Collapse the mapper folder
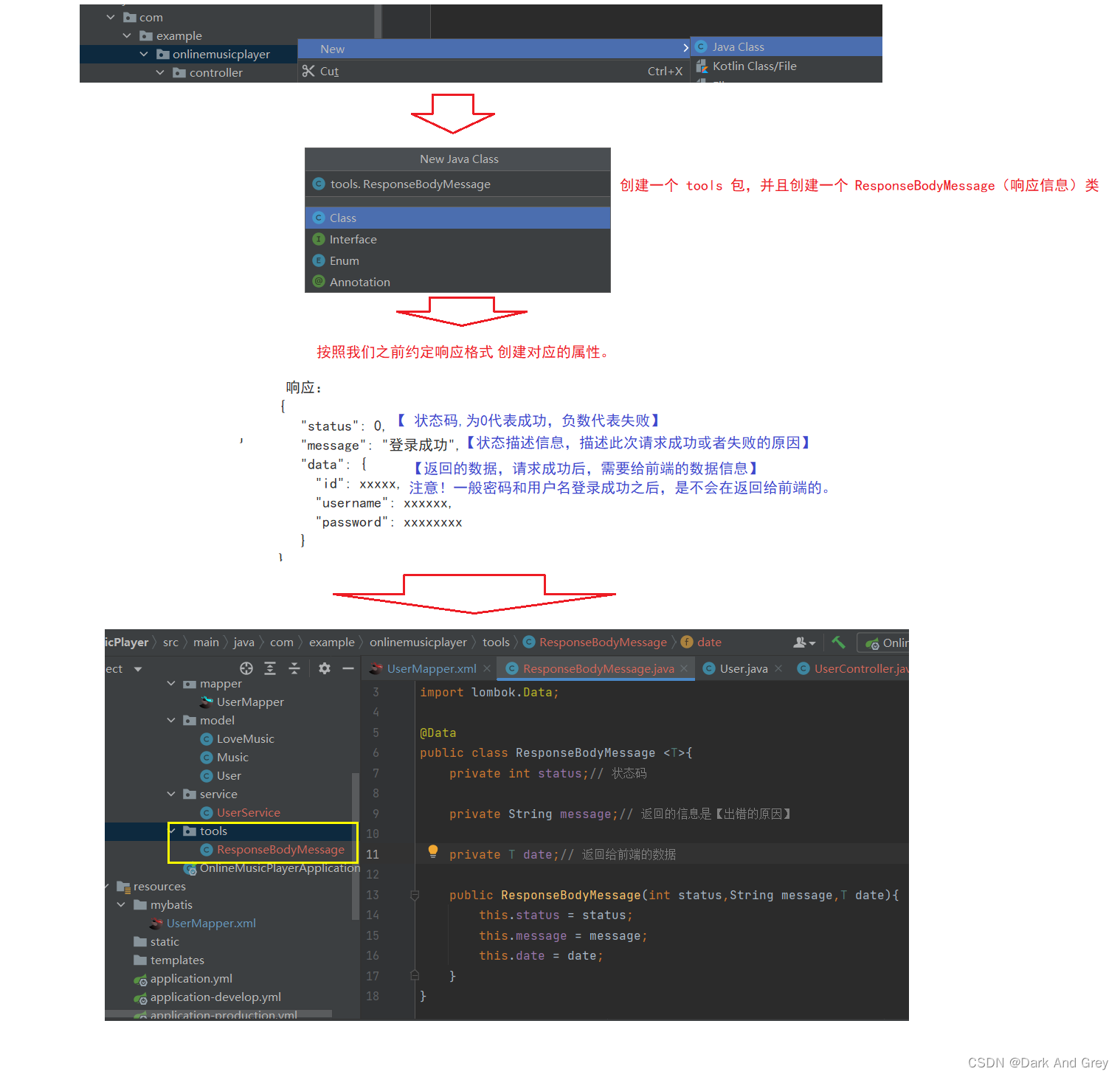The height and width of the screenshot is (1077, 1120). tap(171, 684)
